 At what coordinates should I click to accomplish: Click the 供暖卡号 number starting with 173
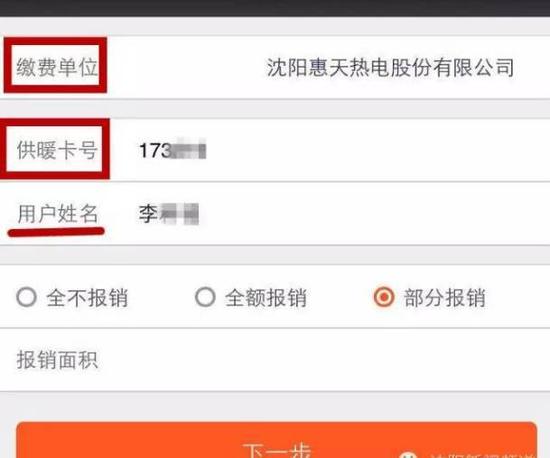click(172, 150)
